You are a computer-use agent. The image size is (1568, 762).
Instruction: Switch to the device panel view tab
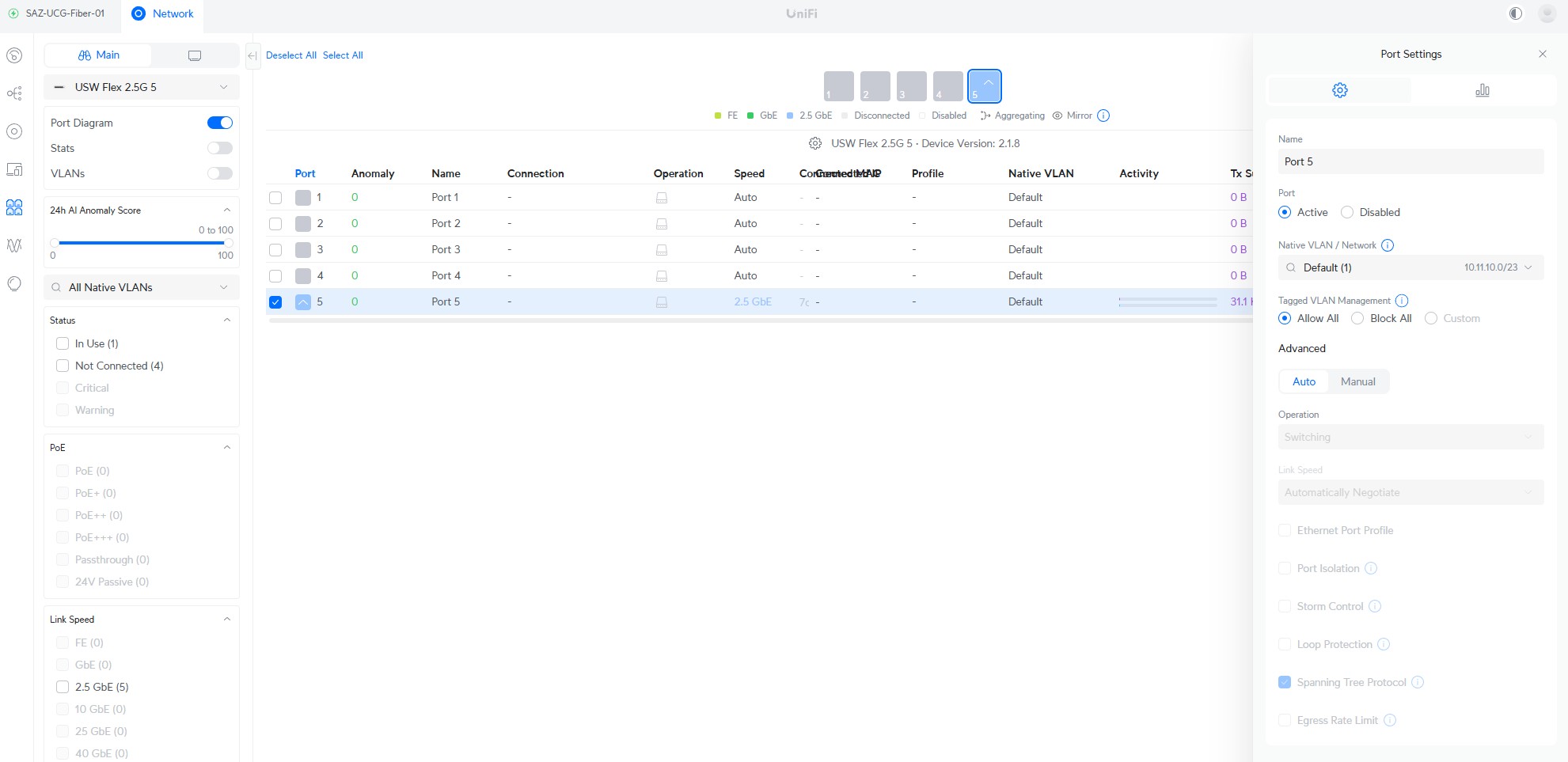click(194, 55)
